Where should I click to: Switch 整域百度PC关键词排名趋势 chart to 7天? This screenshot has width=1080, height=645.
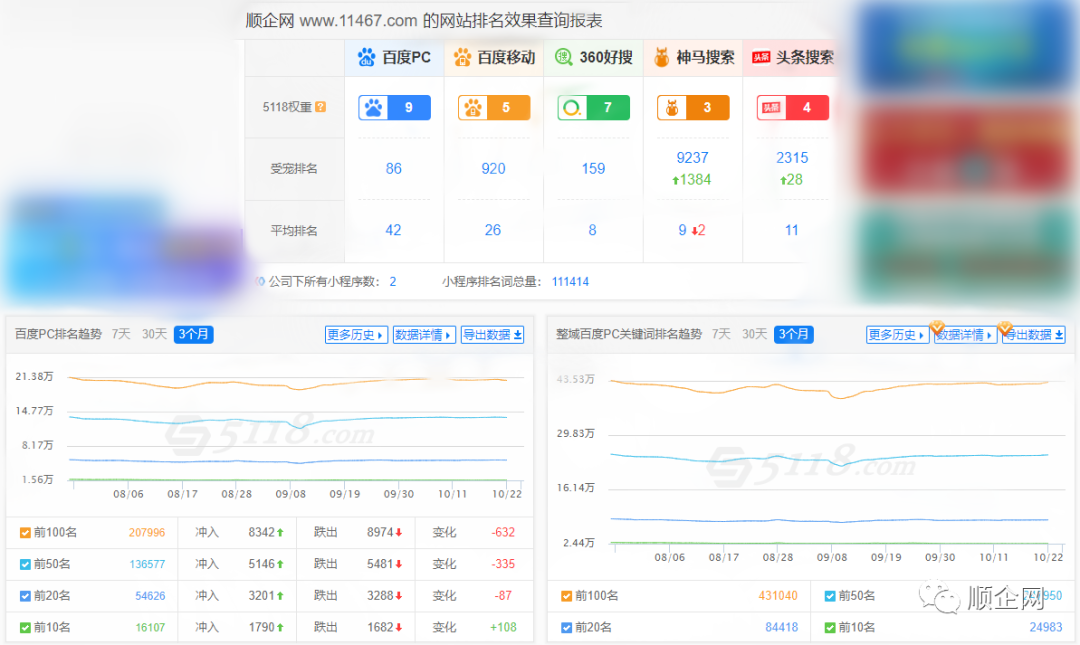tap(721, 334)
